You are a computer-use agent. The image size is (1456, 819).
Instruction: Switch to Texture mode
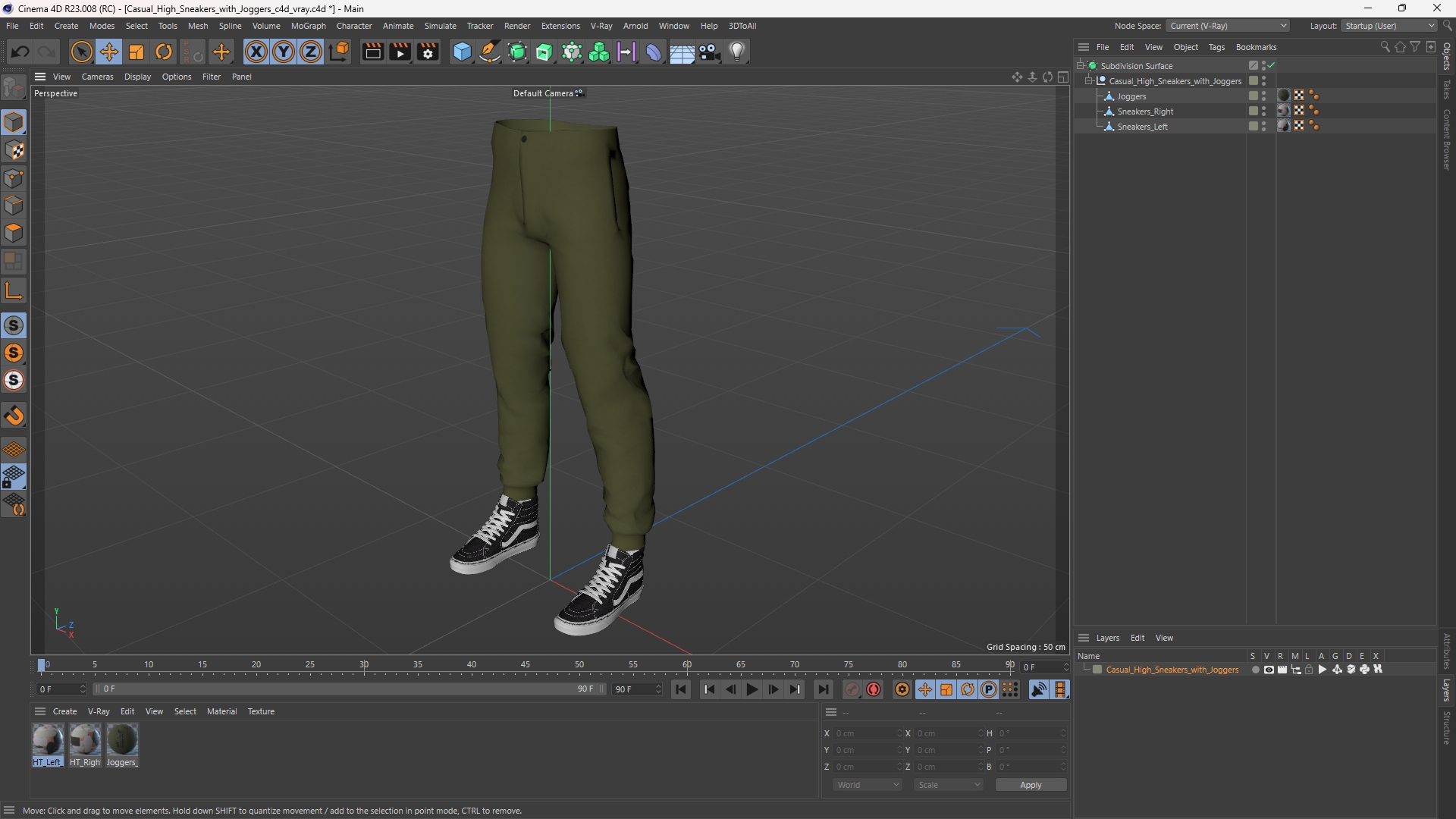(x=14, y=150)
